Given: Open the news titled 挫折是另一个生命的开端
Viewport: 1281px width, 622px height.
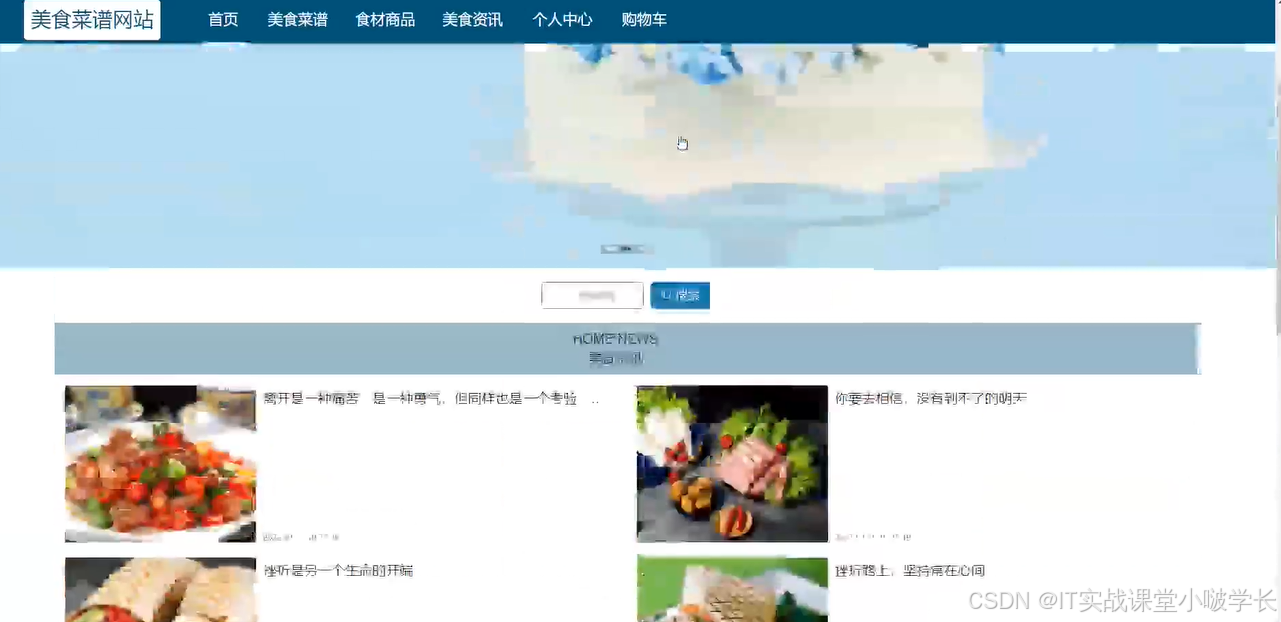Looking at the screenshot, I should [x=338, y=571].
